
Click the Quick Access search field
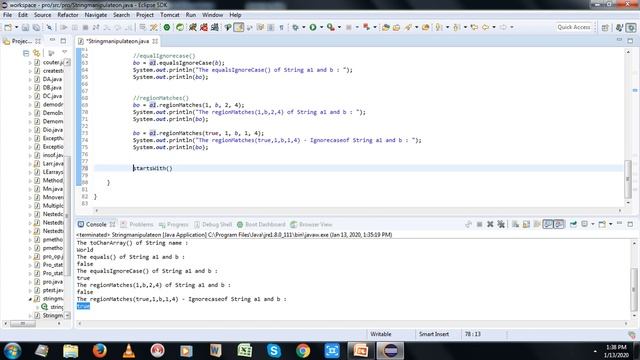coord(573,27)
